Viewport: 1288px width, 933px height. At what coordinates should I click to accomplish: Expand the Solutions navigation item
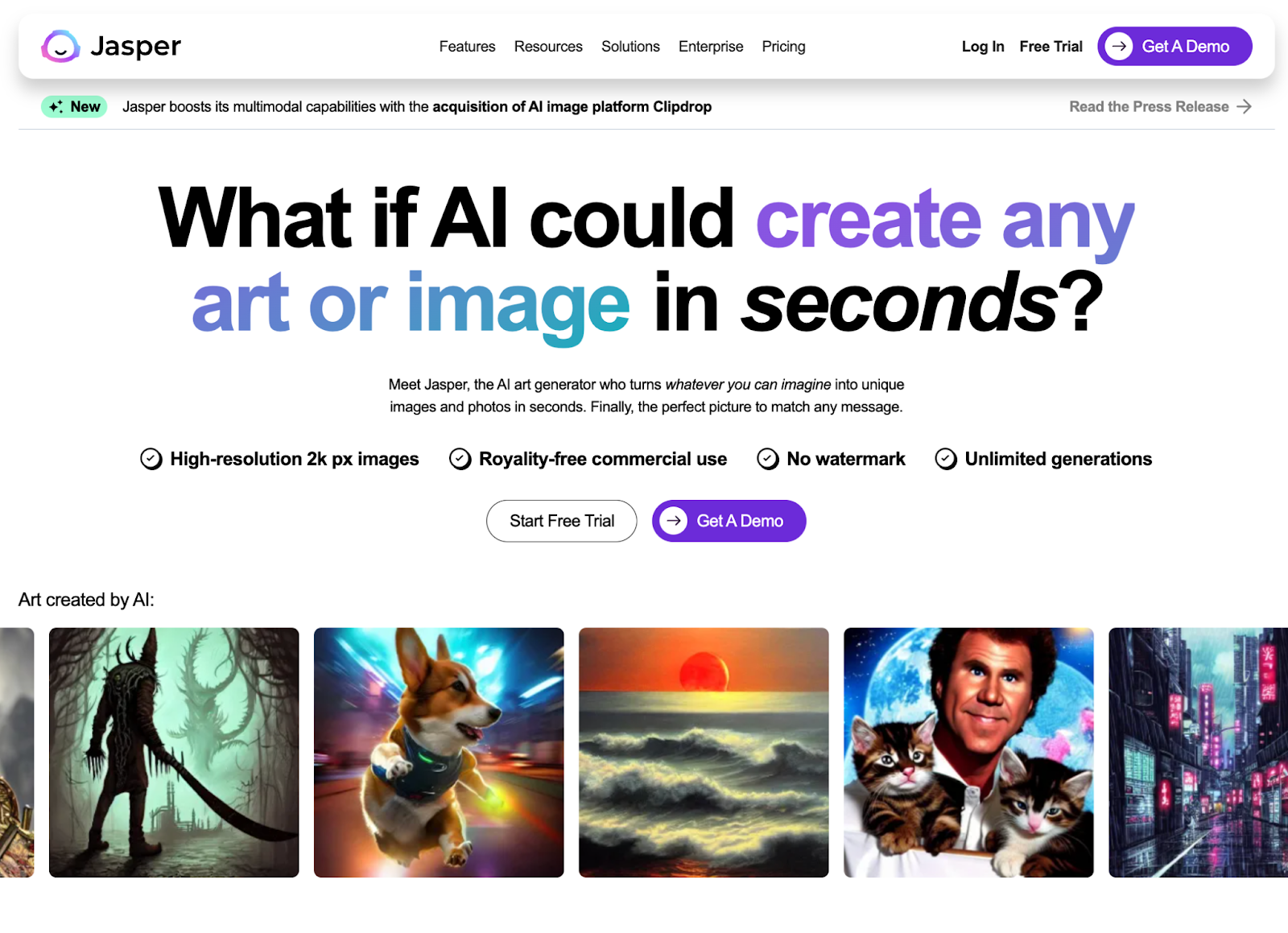coord(630,47)
